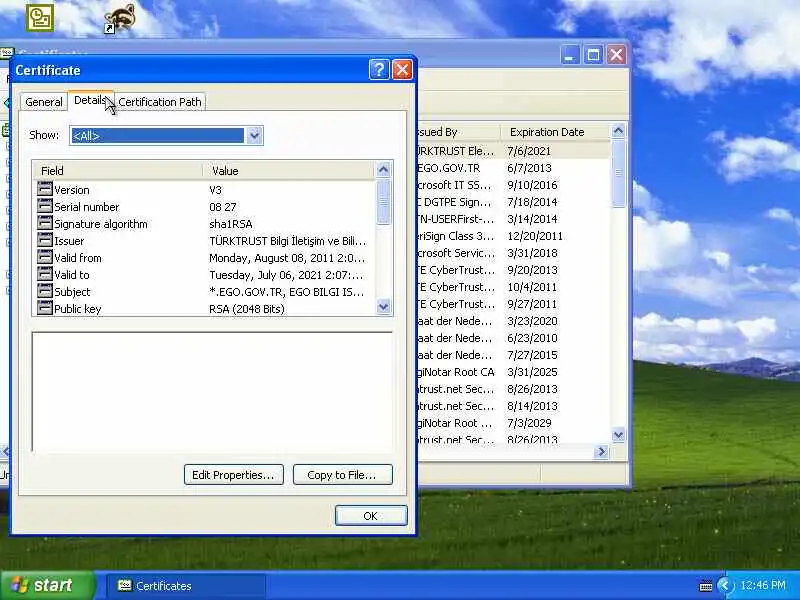This screenshot has height=600, width=800.
Task: Select the Serial number row
Action: [x=204, y=207]
